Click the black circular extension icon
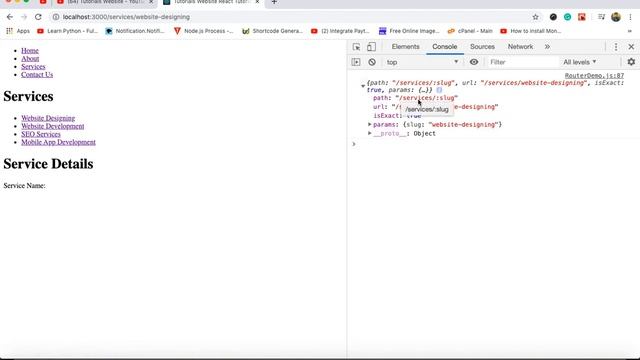 point(553,17)
